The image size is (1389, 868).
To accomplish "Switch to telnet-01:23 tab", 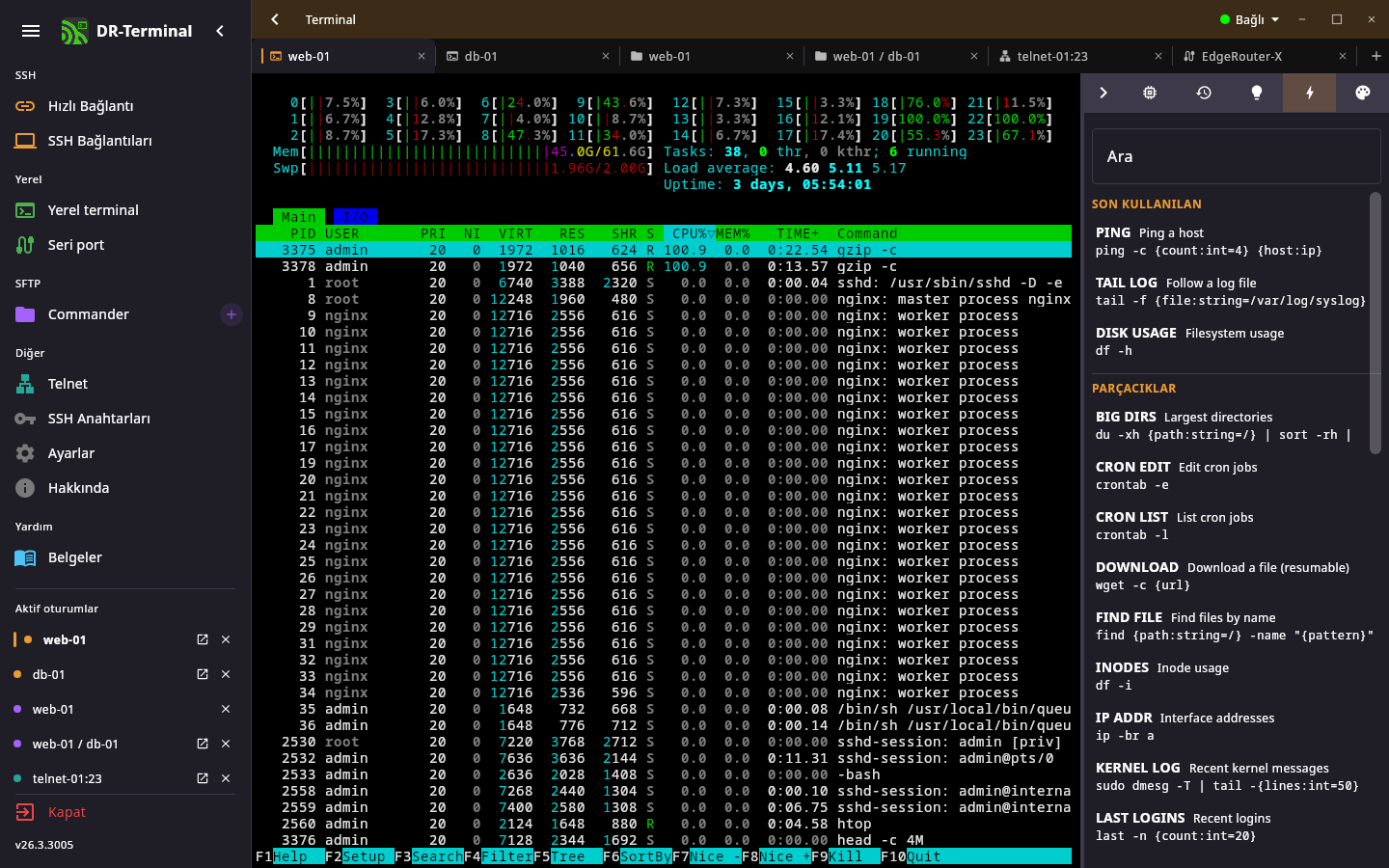I will point(1080,56).
